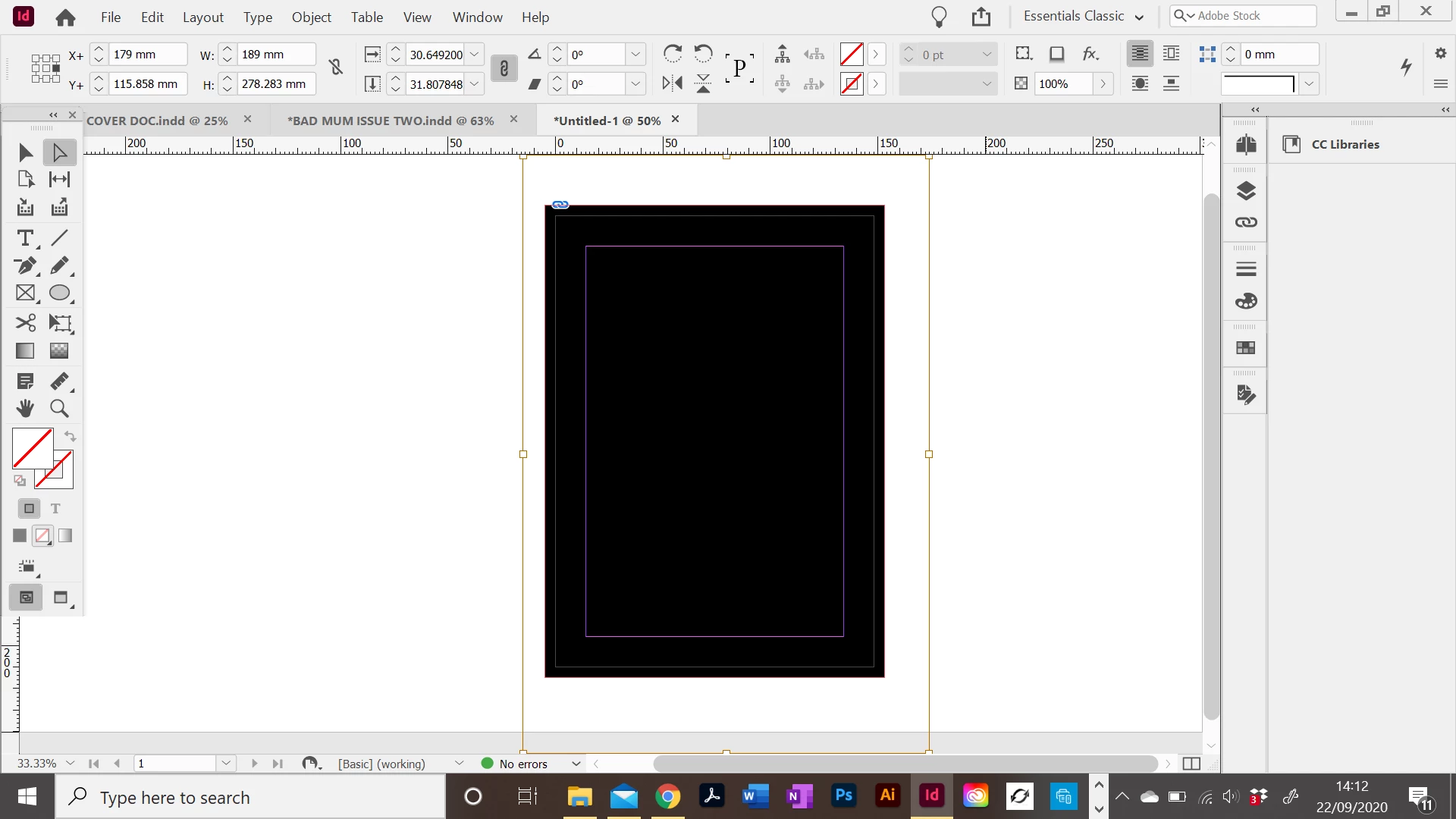The image size is (1456, 819).
Task: Expand Essentials Classic workspace switcher
Action: coord(1084,17)
